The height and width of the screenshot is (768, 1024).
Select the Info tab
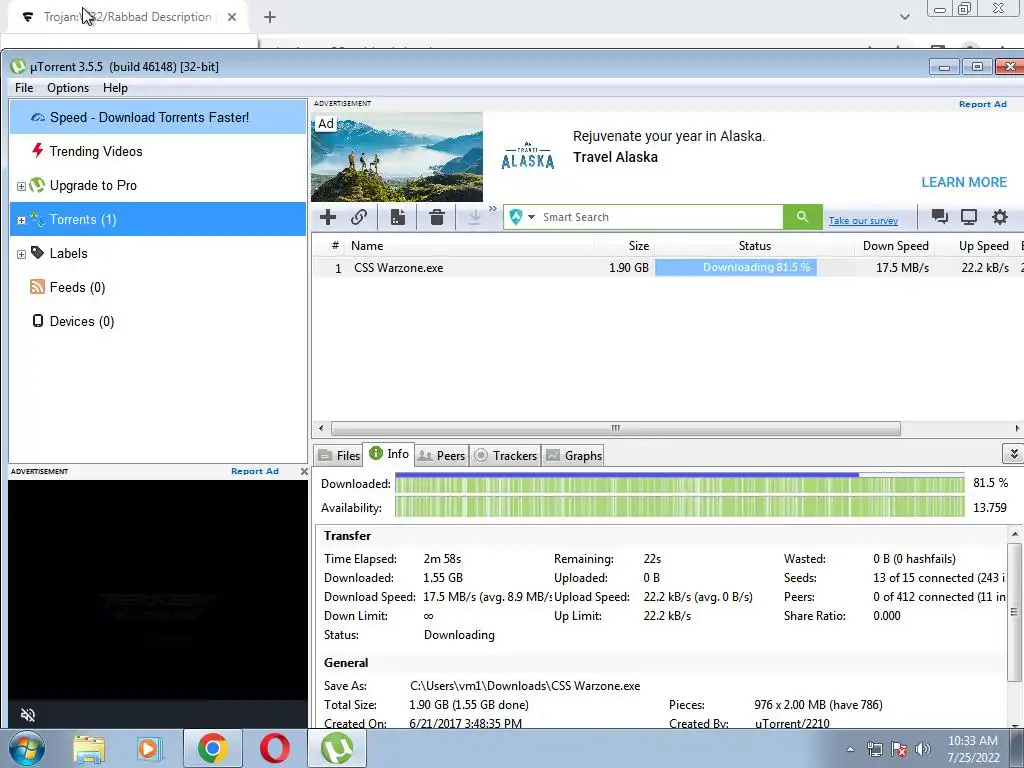pyautogui.click(x=389, y=454)
